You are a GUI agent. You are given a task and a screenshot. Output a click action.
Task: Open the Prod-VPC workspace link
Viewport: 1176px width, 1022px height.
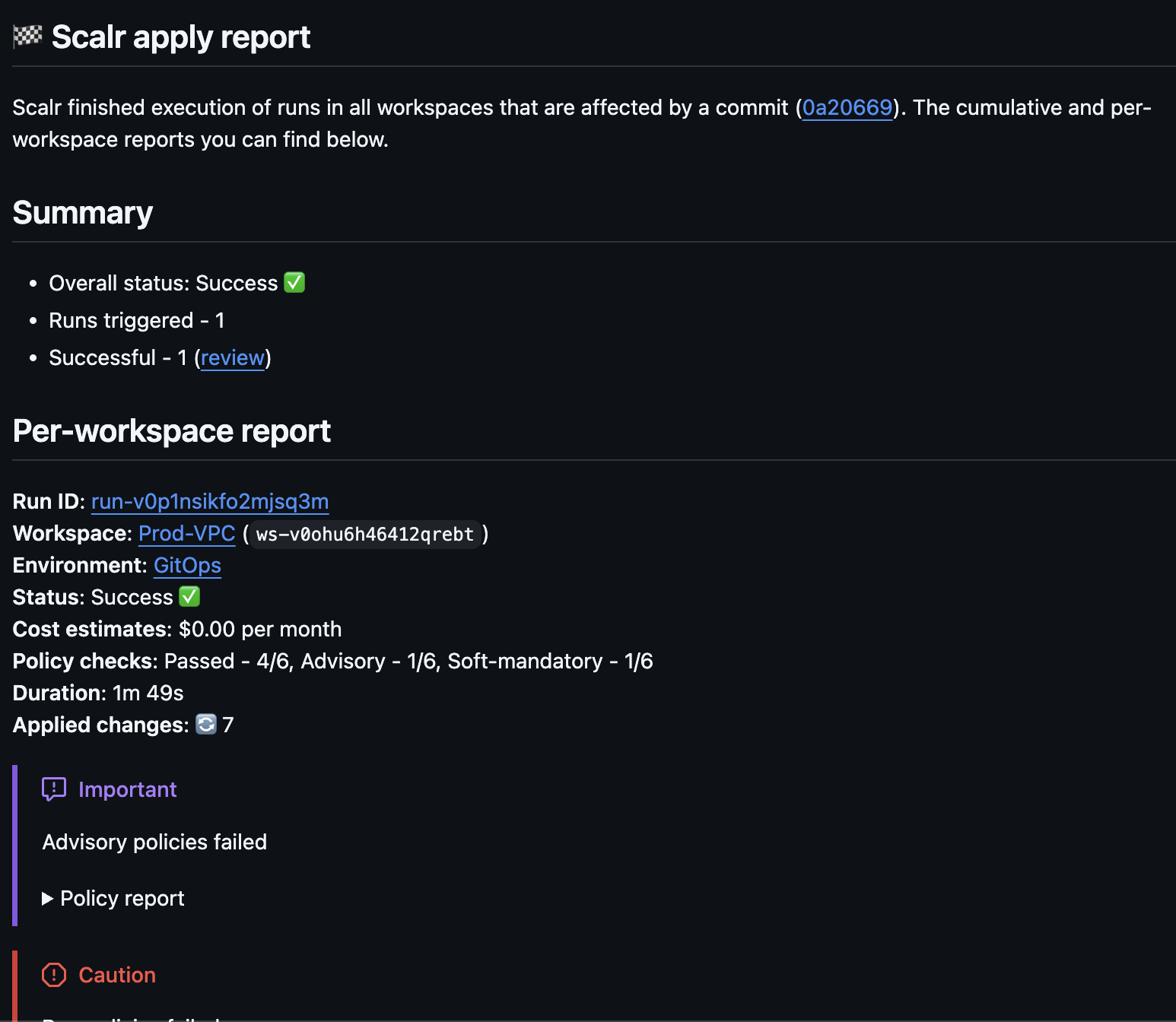tap(187, 534)
